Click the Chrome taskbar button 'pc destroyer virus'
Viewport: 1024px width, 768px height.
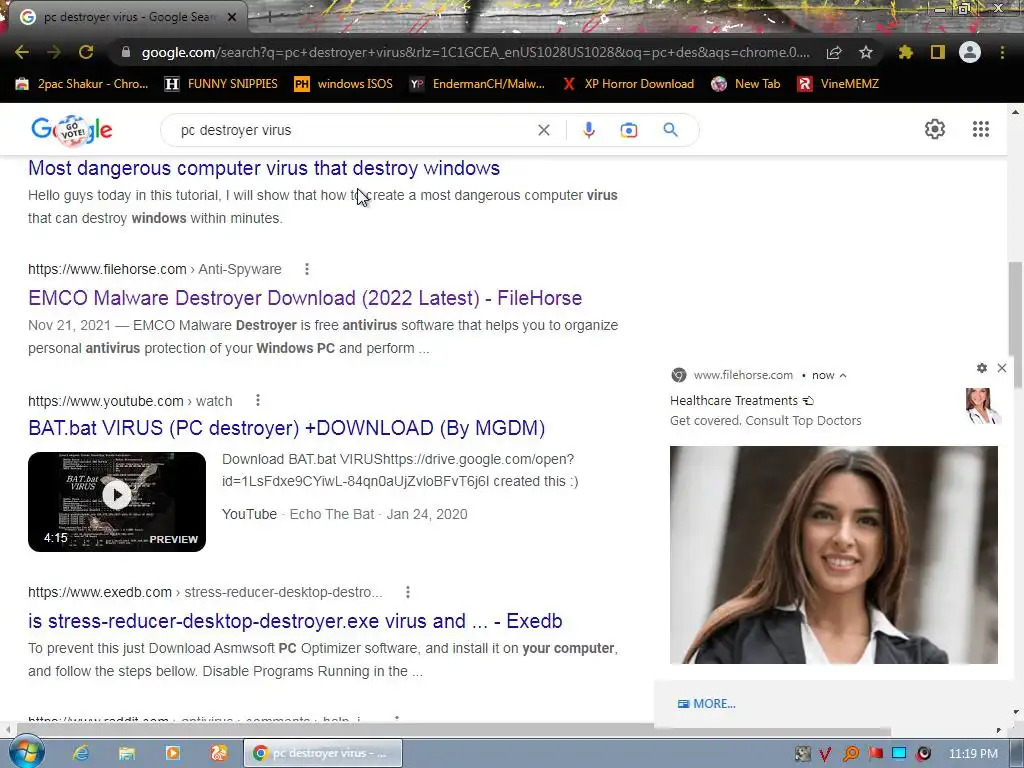[x=323, y=753]
